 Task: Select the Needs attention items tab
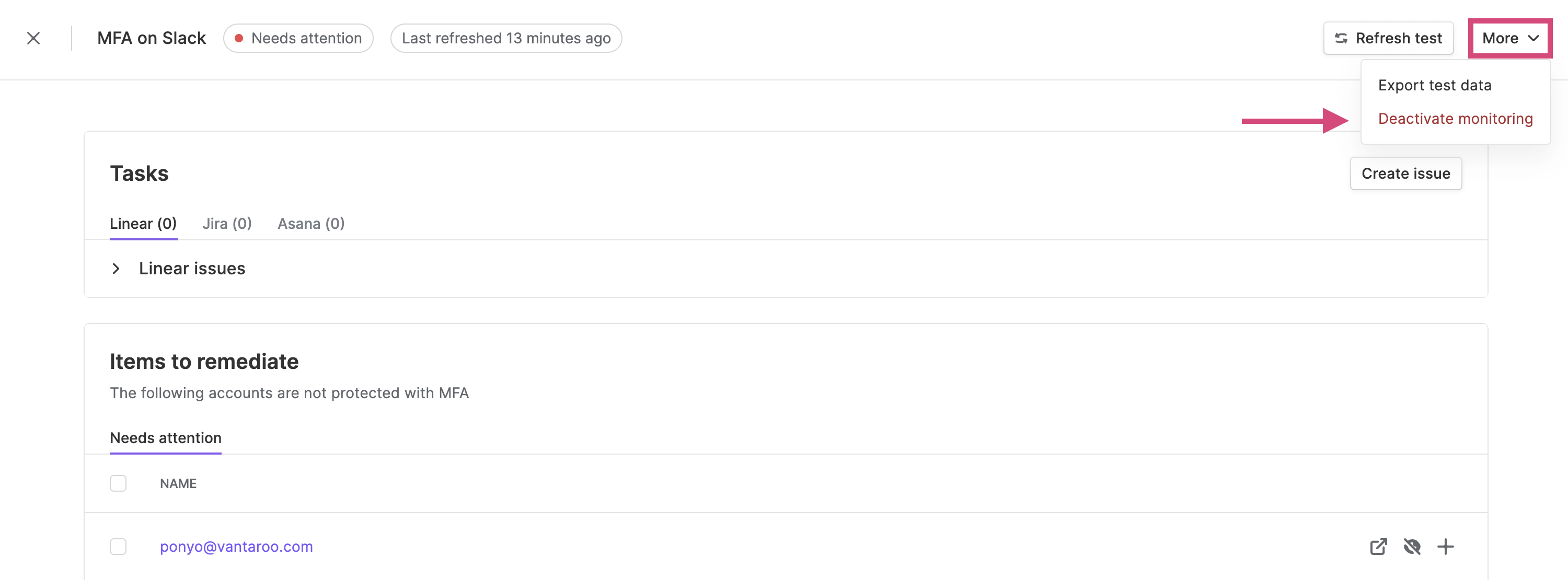(166, 437)
